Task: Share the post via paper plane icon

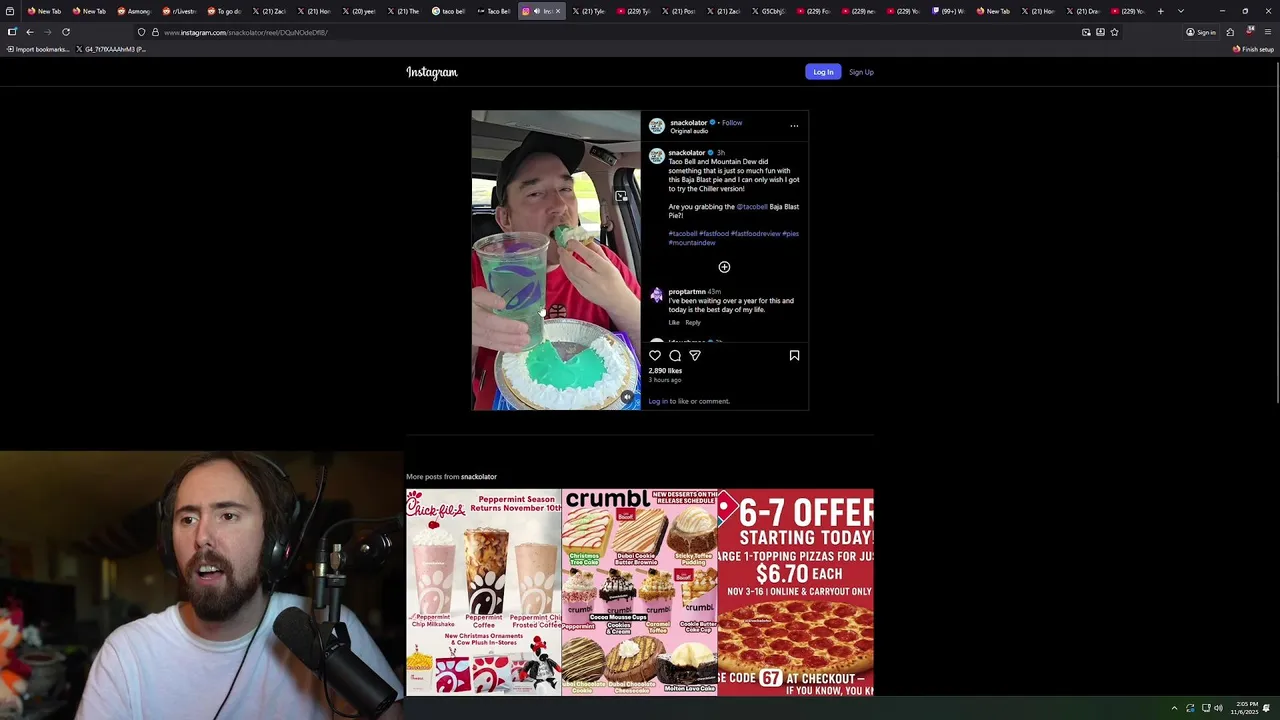Action: 695,356
